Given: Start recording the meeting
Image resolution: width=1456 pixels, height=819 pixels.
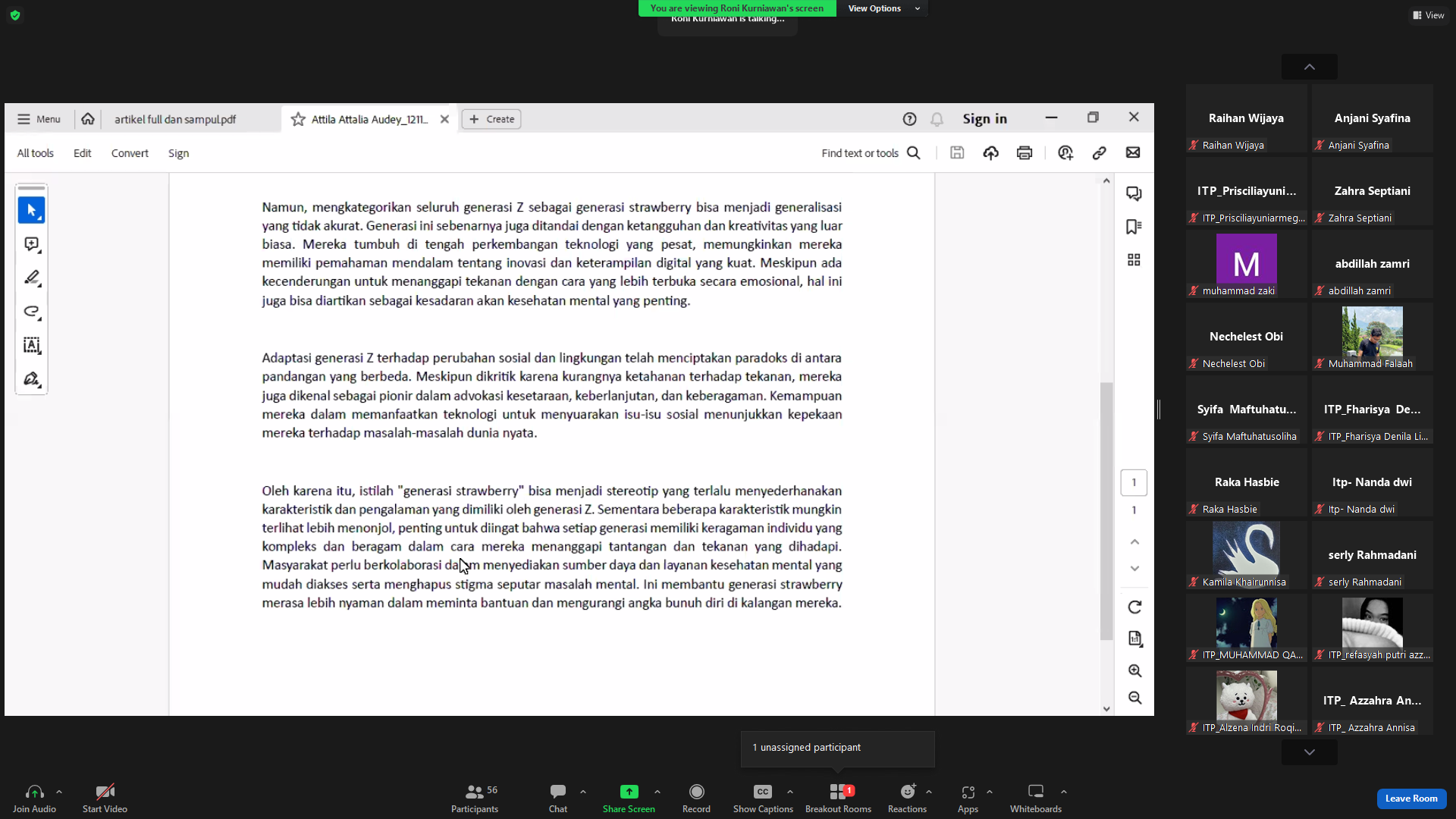Looking at the screenshot, I should pyautogui.click(x=696, y=799).
